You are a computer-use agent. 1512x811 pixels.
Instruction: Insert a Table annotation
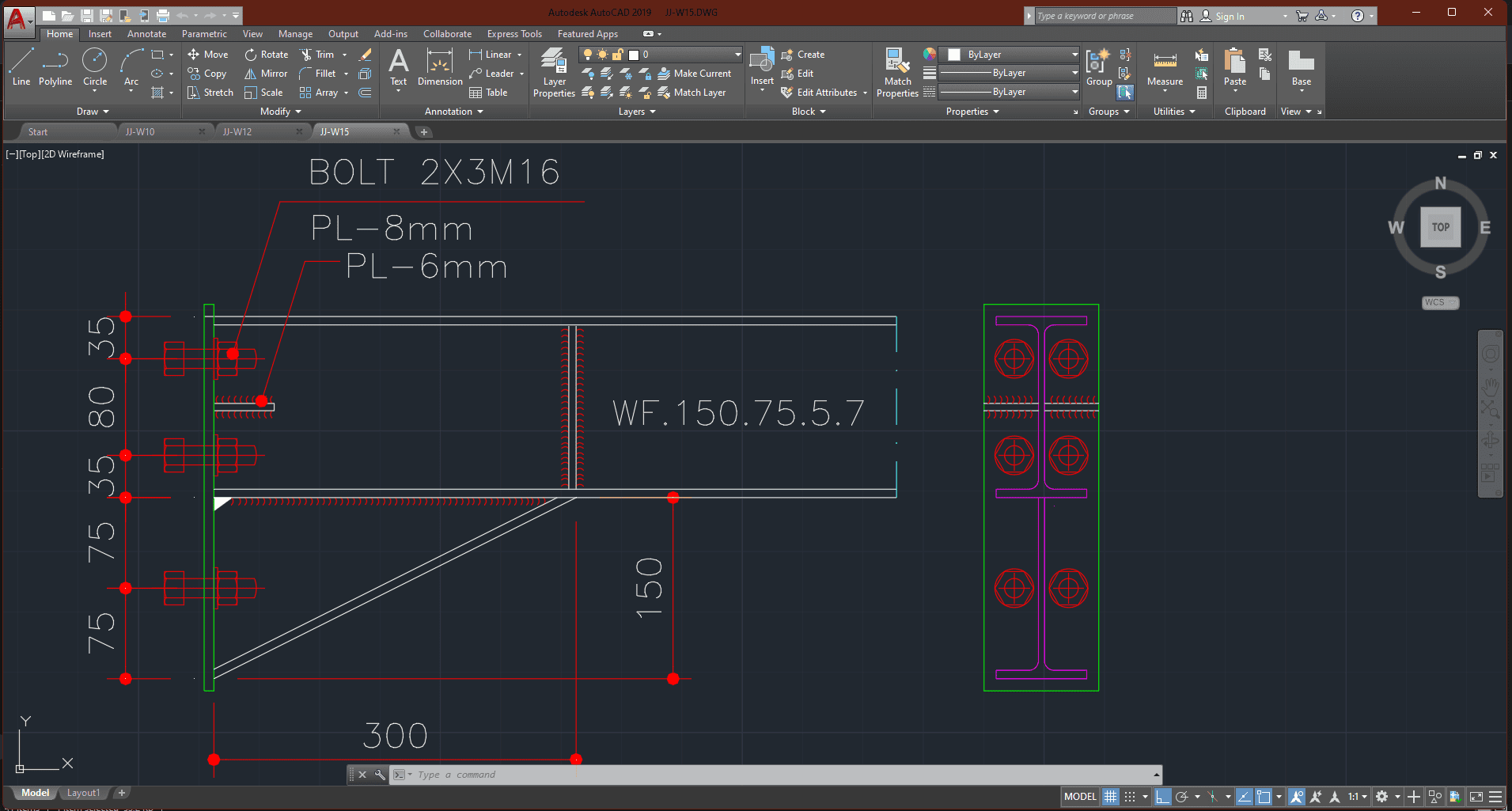(x=488, y=93)
